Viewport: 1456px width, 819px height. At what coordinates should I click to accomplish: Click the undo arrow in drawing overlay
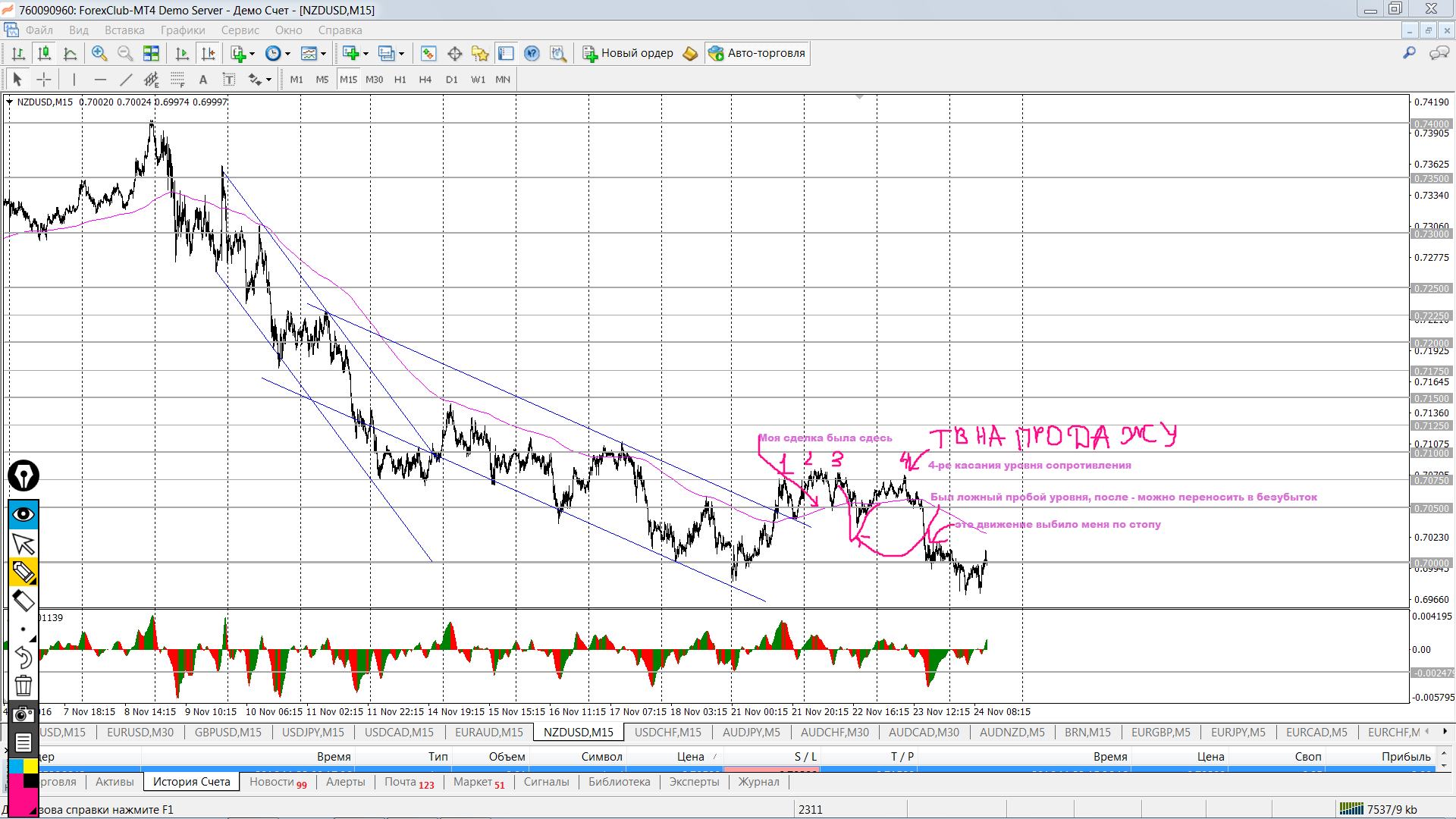(23, 657)
